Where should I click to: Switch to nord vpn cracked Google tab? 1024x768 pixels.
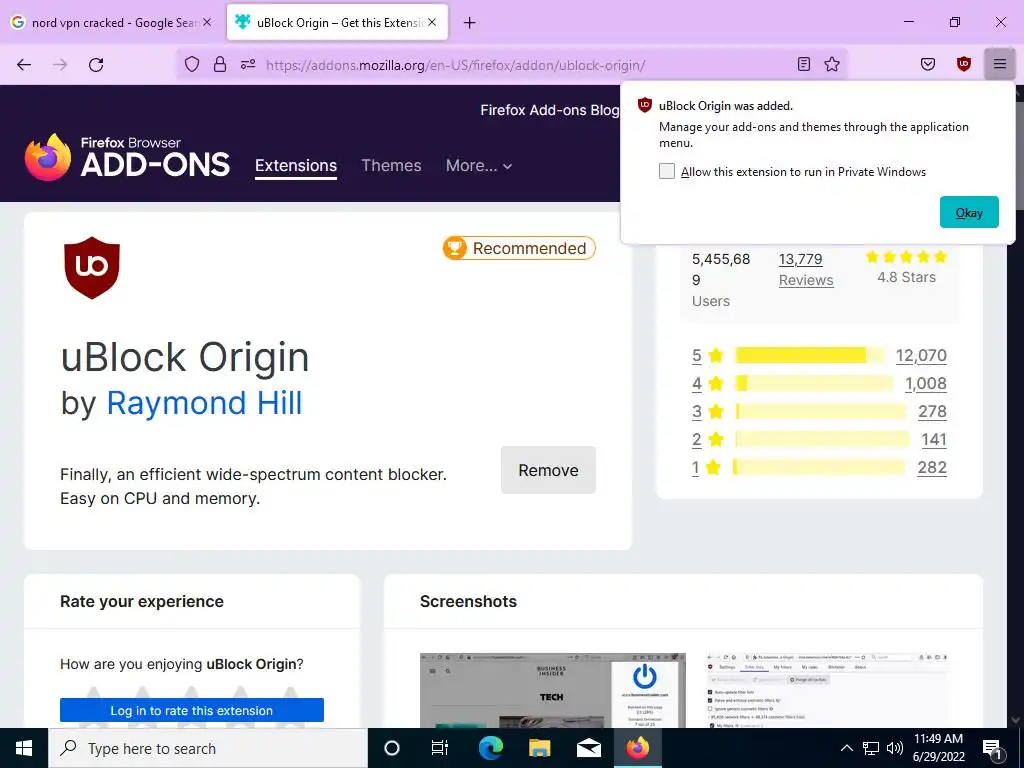(x=112, y=22)
